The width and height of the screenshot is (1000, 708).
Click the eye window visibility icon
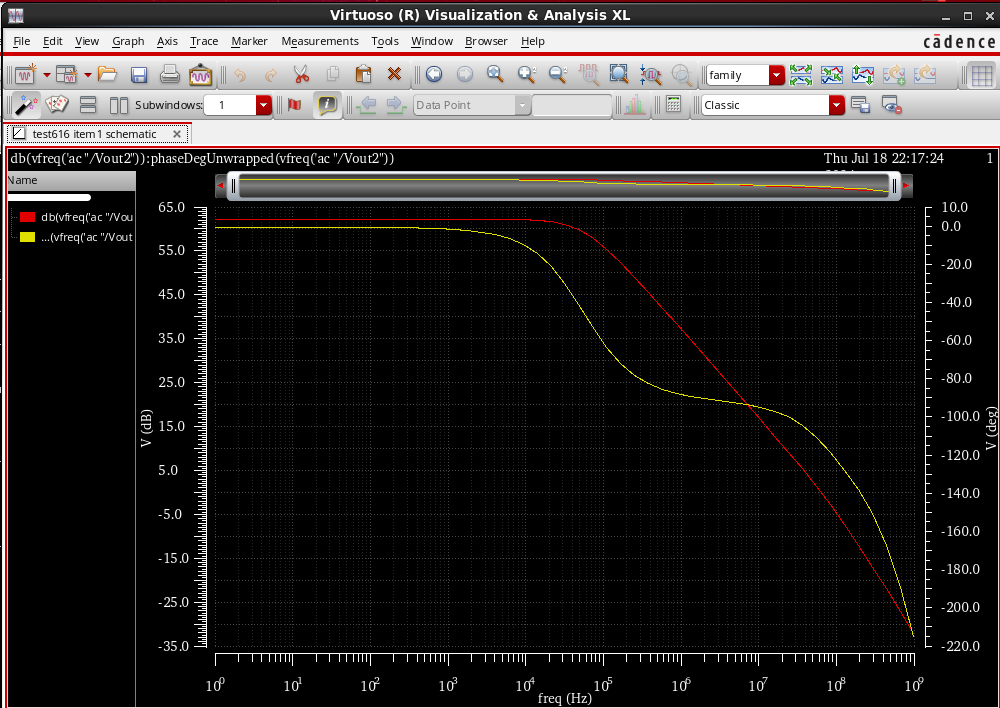(891, 105)
